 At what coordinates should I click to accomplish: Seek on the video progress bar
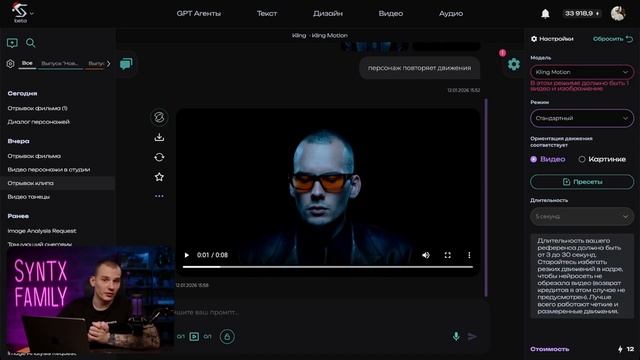(328, 267)
